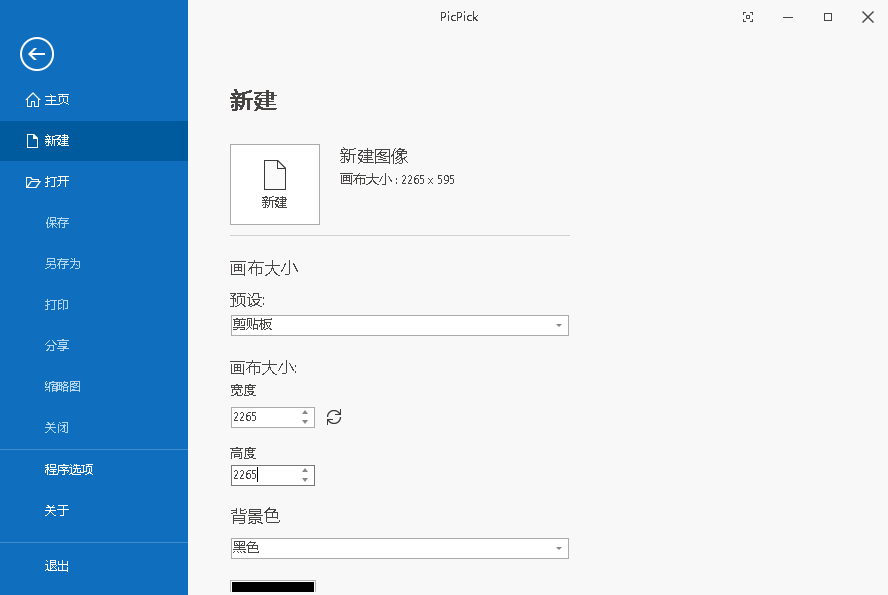Viewport: 888px width, 595px height.
Task: Open the 关于 about page
Action: (57, 510)
